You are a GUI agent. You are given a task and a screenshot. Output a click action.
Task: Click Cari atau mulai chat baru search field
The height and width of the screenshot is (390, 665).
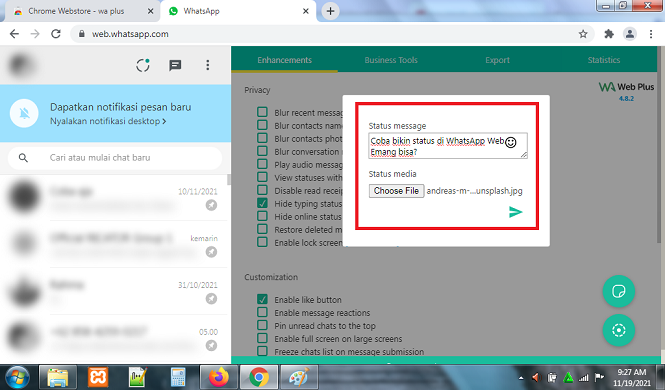115,158
